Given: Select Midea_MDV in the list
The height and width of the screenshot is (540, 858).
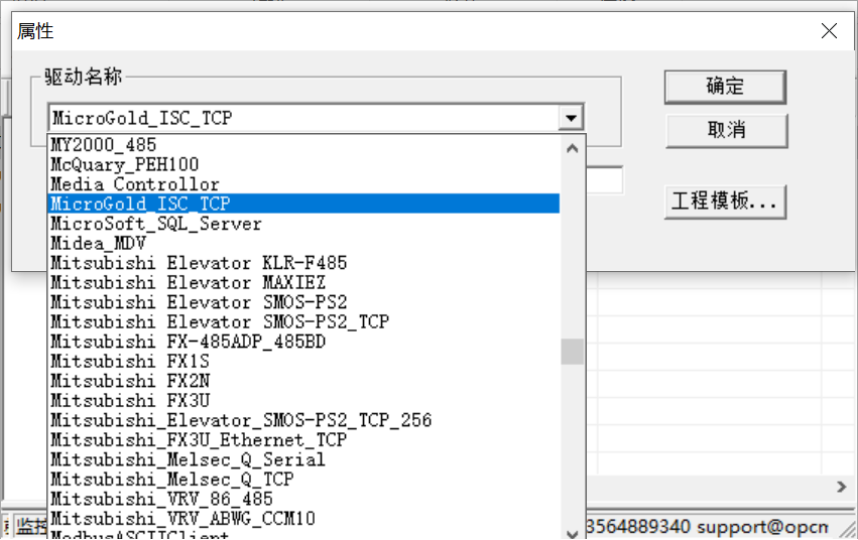Looking at the screenshot, I should (x=304, y=243).
